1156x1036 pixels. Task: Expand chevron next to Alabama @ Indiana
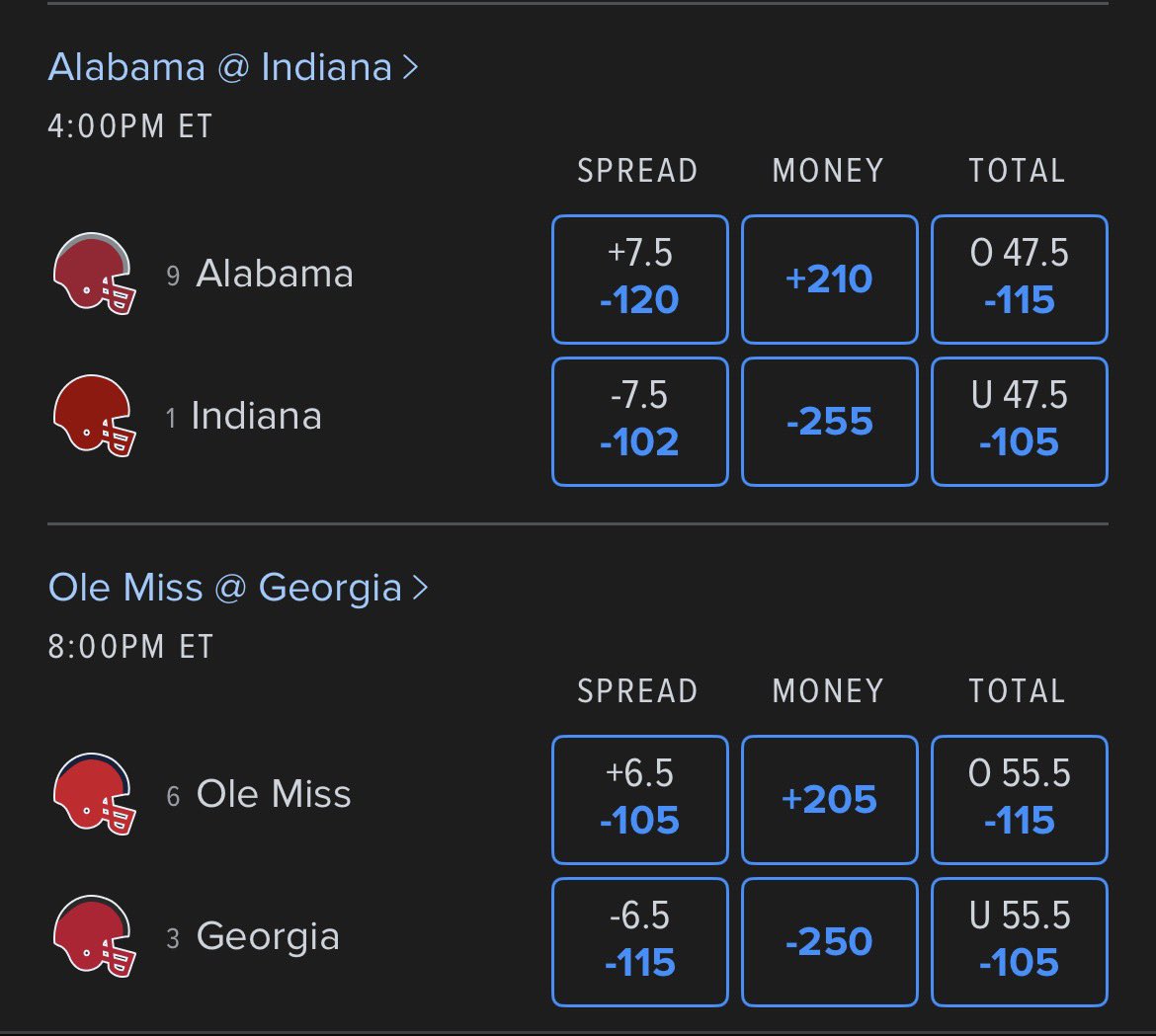point(411,68)
